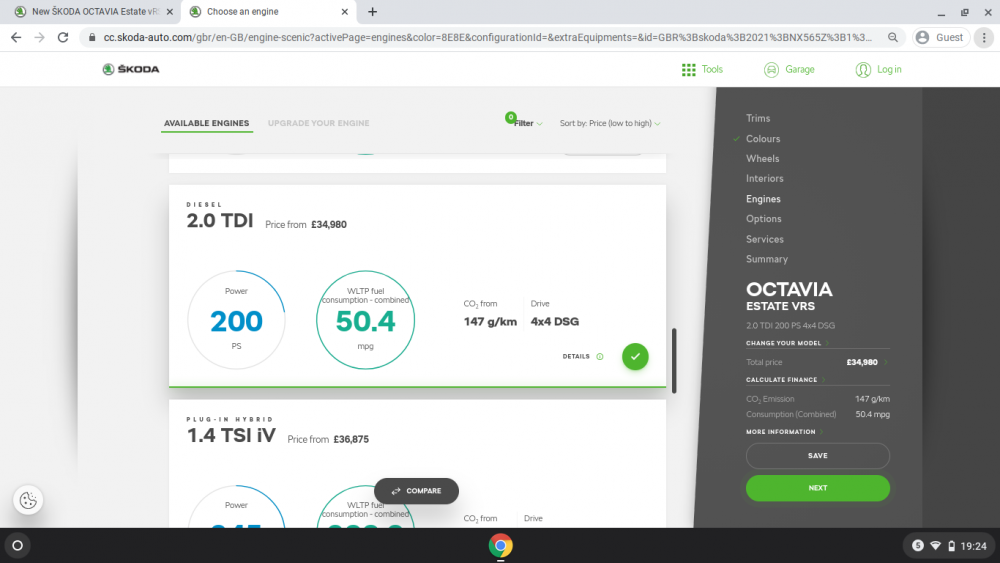Go to Summary step in sidebar
This screenshot has width=1000, height=563.
(767, 259)
